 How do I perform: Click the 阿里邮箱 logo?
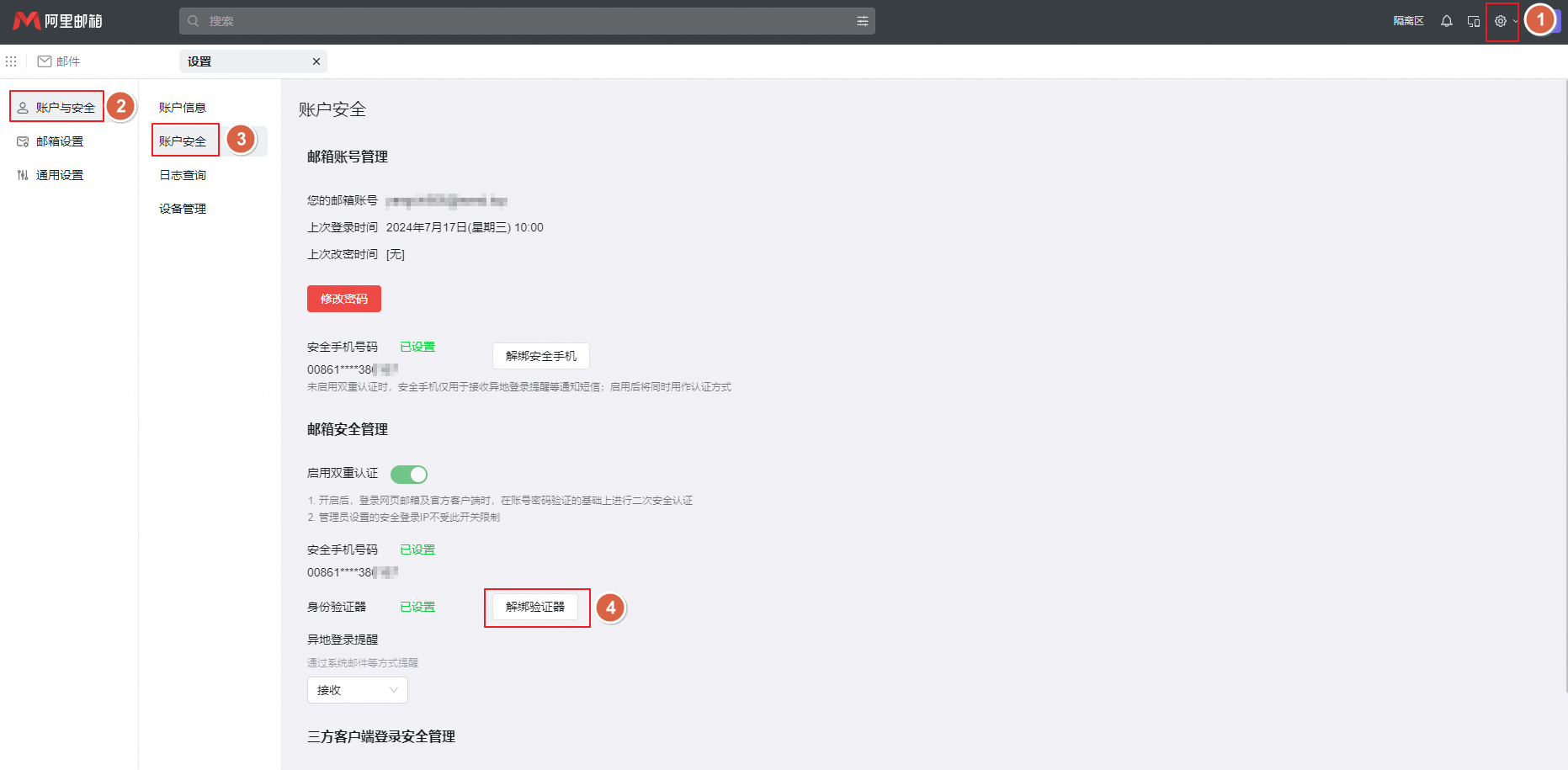click(x=55, y=20)
